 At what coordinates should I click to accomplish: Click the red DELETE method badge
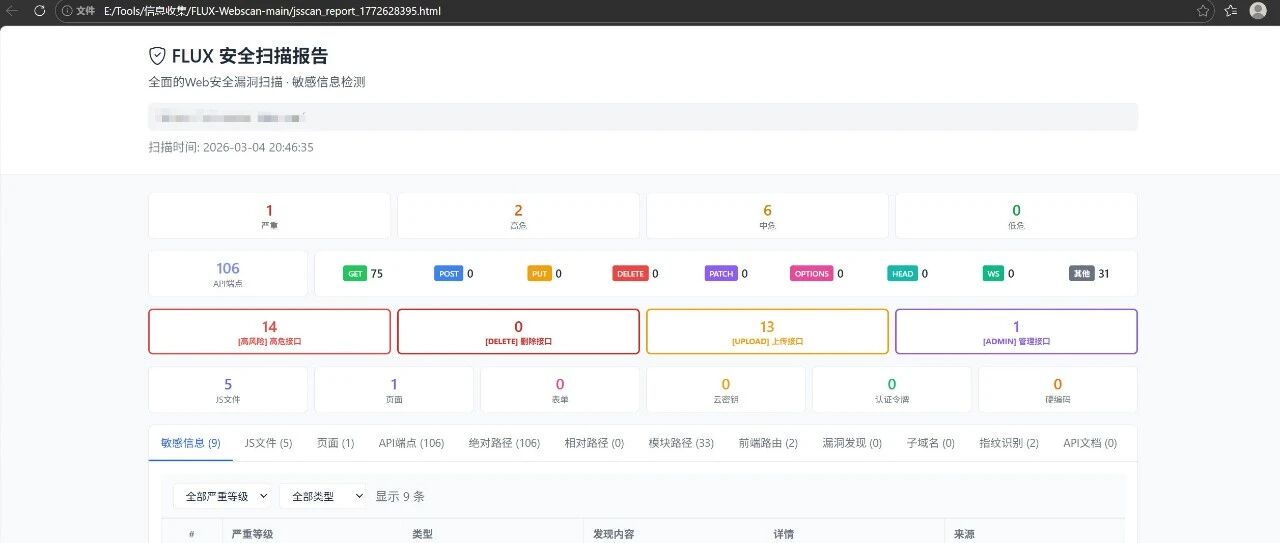tap(630, 273)
